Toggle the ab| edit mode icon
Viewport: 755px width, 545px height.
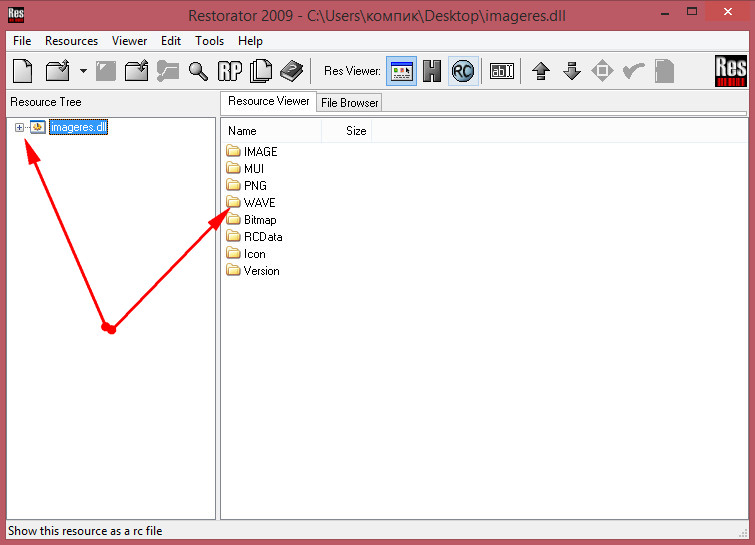coord(502,71)
